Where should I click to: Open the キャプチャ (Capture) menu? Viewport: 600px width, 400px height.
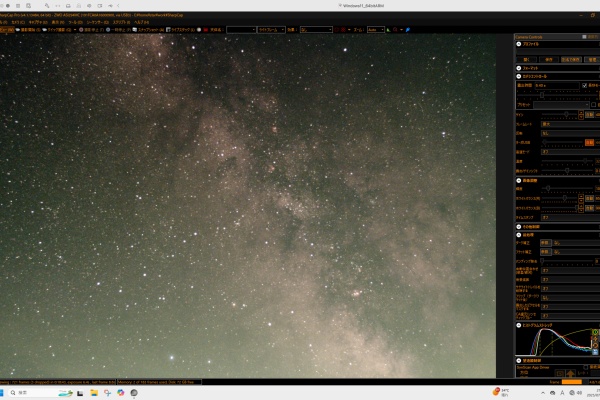[38, 22]
